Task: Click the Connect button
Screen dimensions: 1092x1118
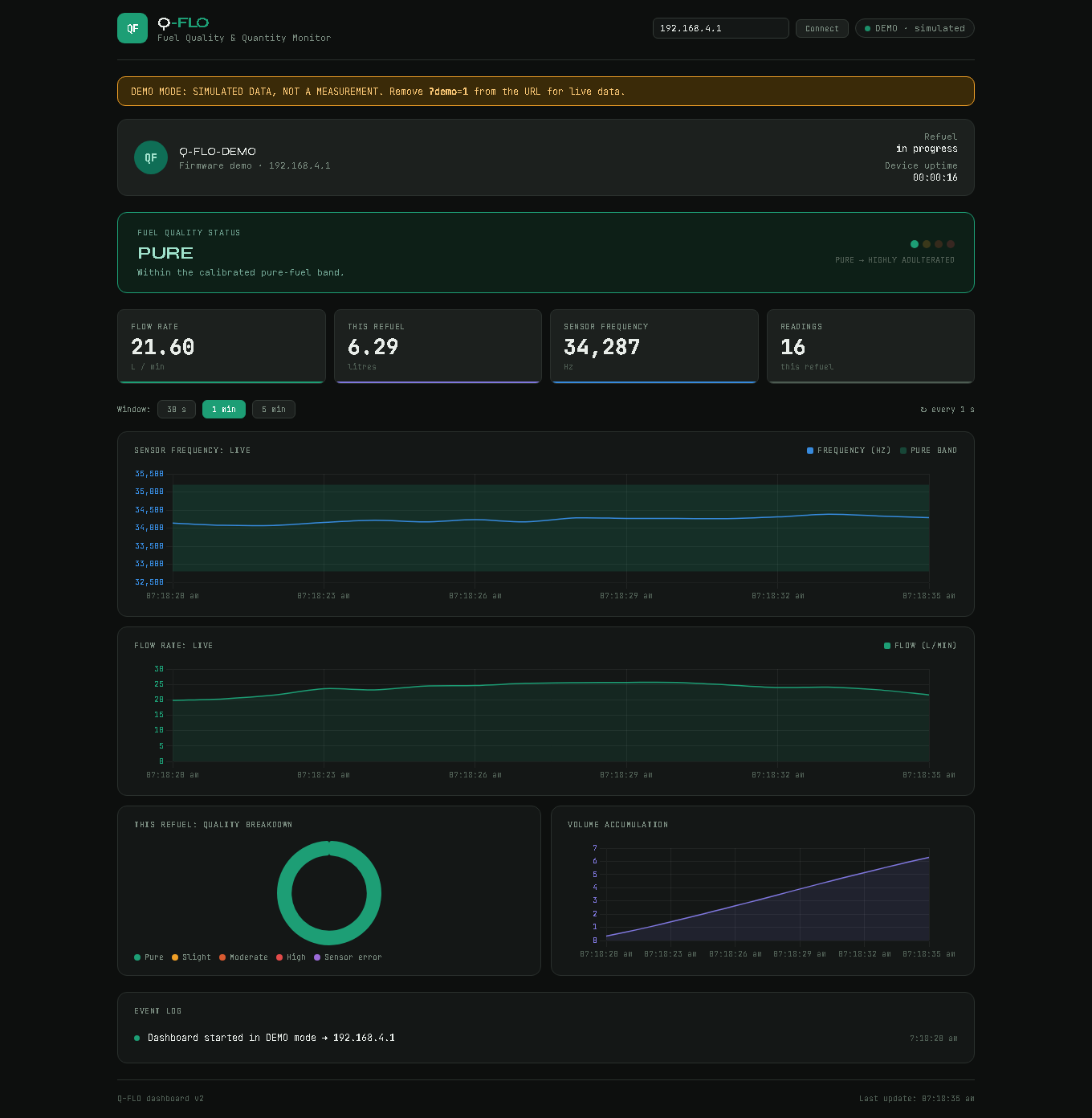Action: pyautogui.click(x=822, y=28)
